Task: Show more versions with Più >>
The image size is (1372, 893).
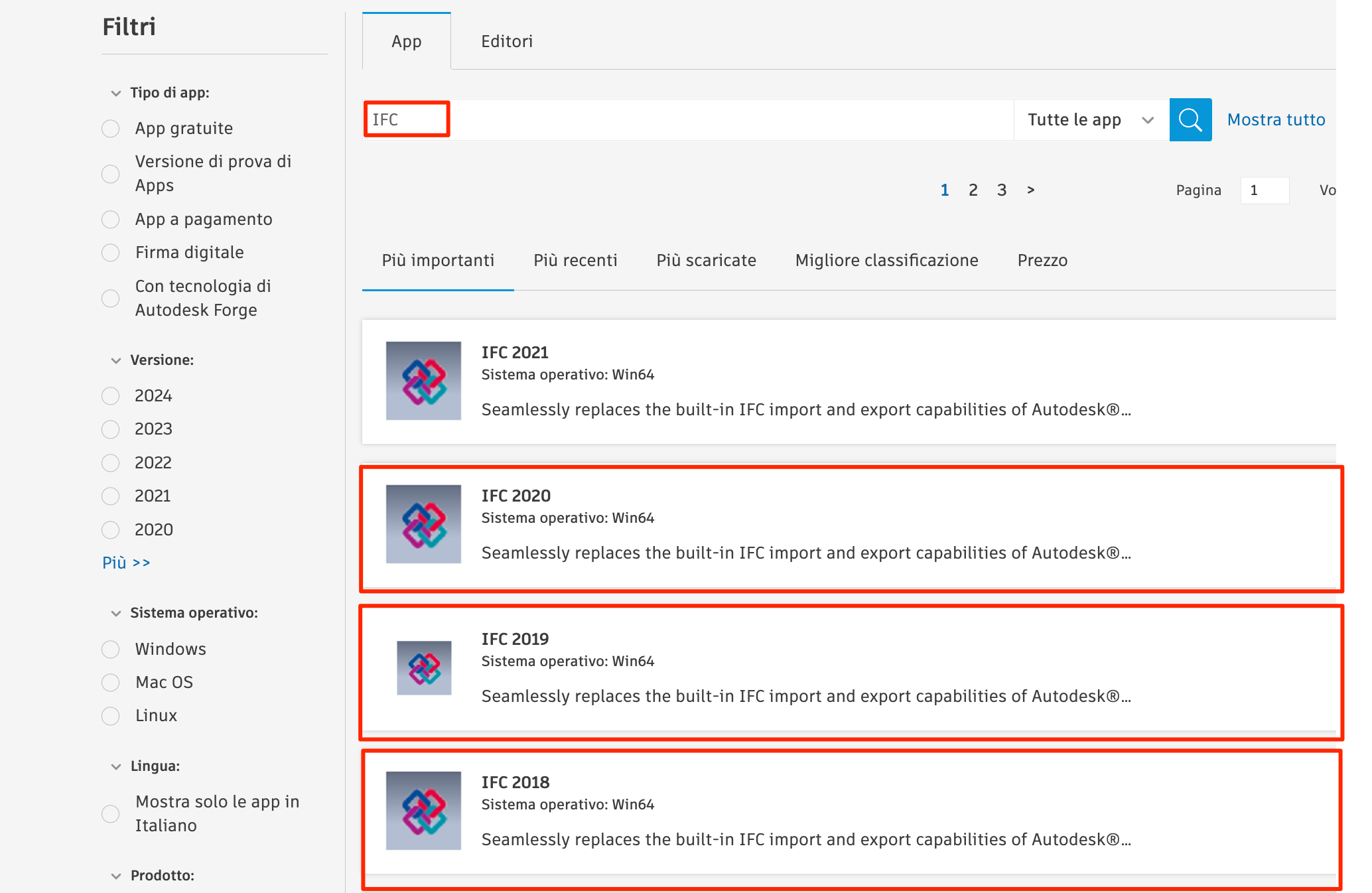Action: click(x=126, y=563)
